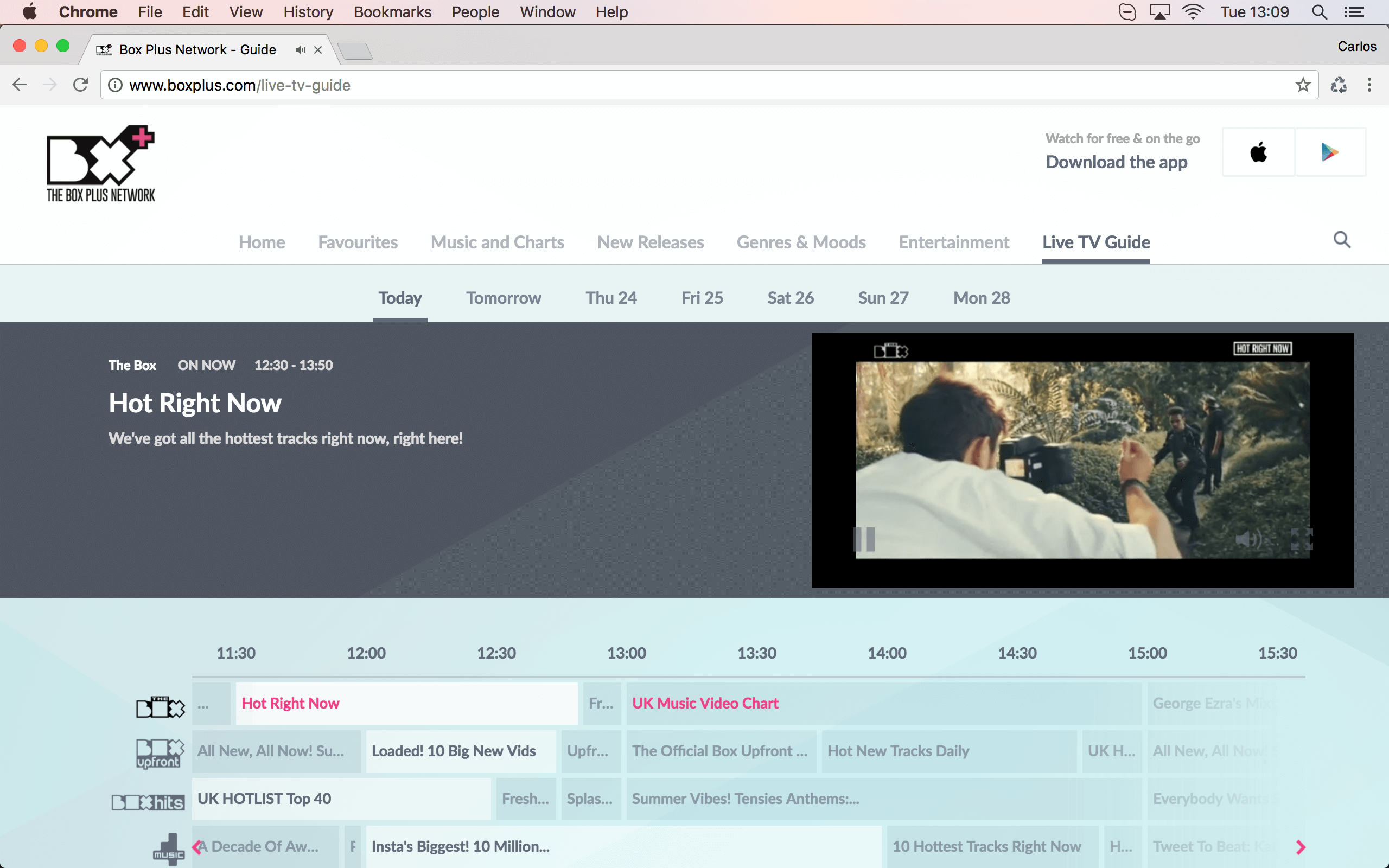Mute the video player volume icon
Image resolution: width=1389 pixels, height=868 pixels.
[1248, 539]
